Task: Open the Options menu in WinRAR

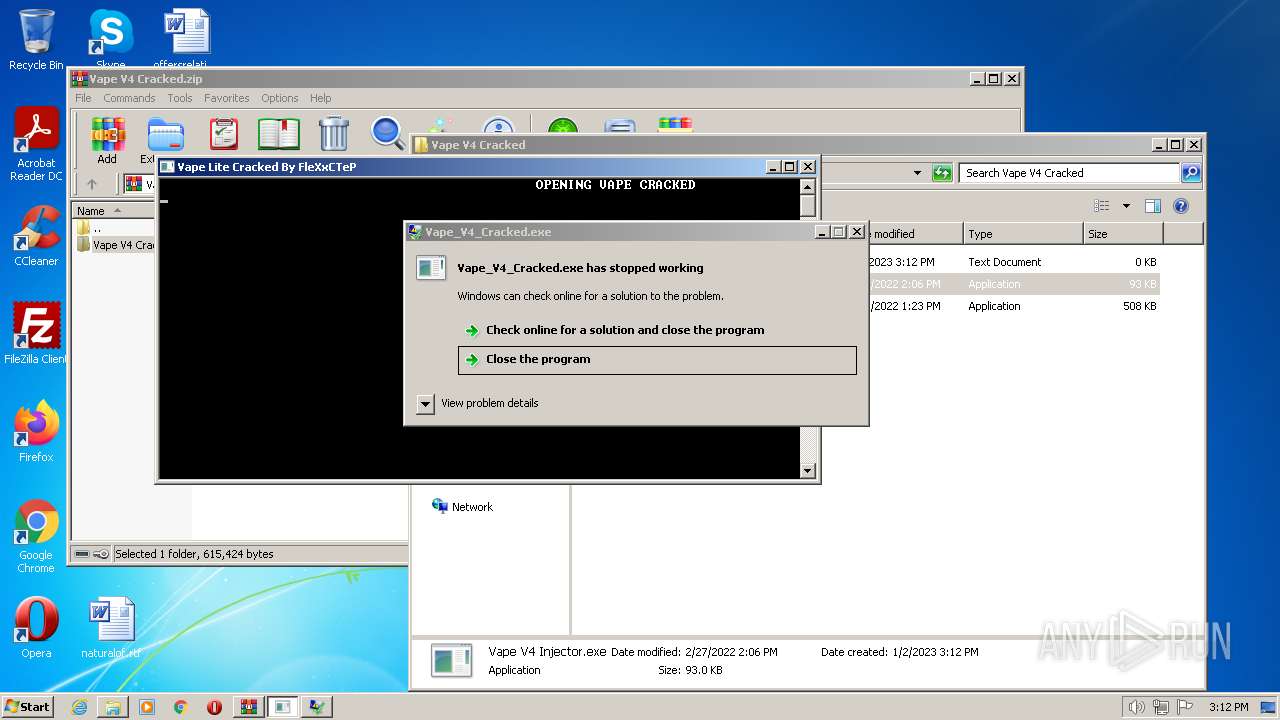Action: point(280,98)
